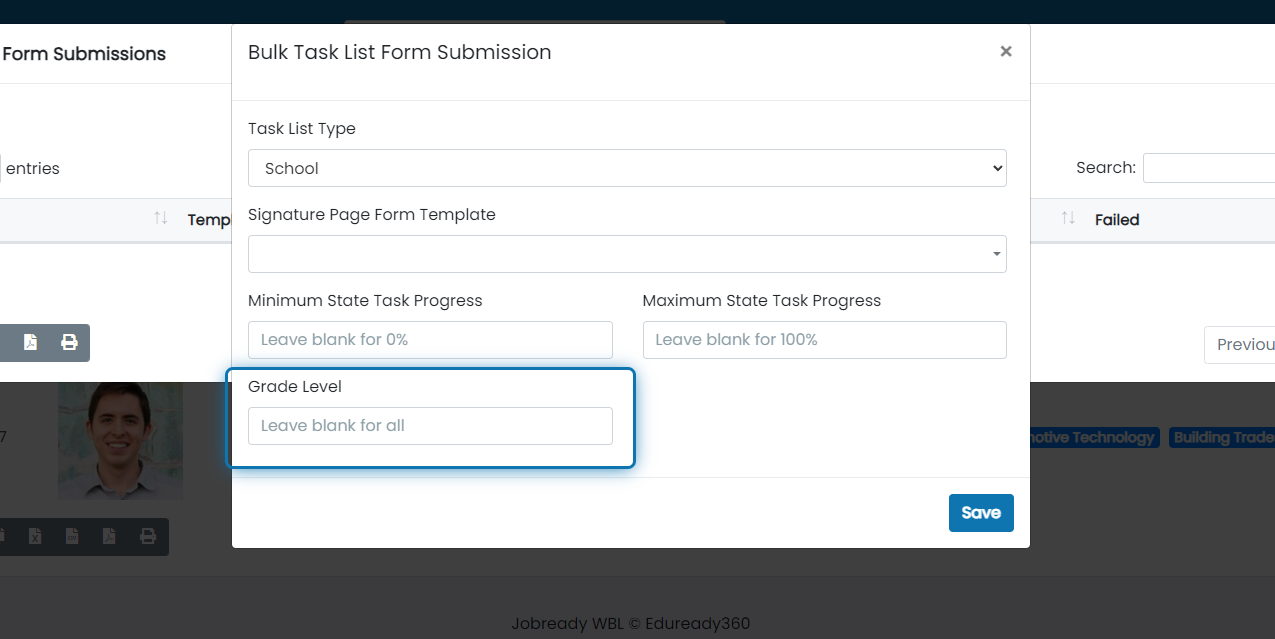Click the Grade Level input field
1275x639 pixels.
pyautogui.click(x=430, y=426)
